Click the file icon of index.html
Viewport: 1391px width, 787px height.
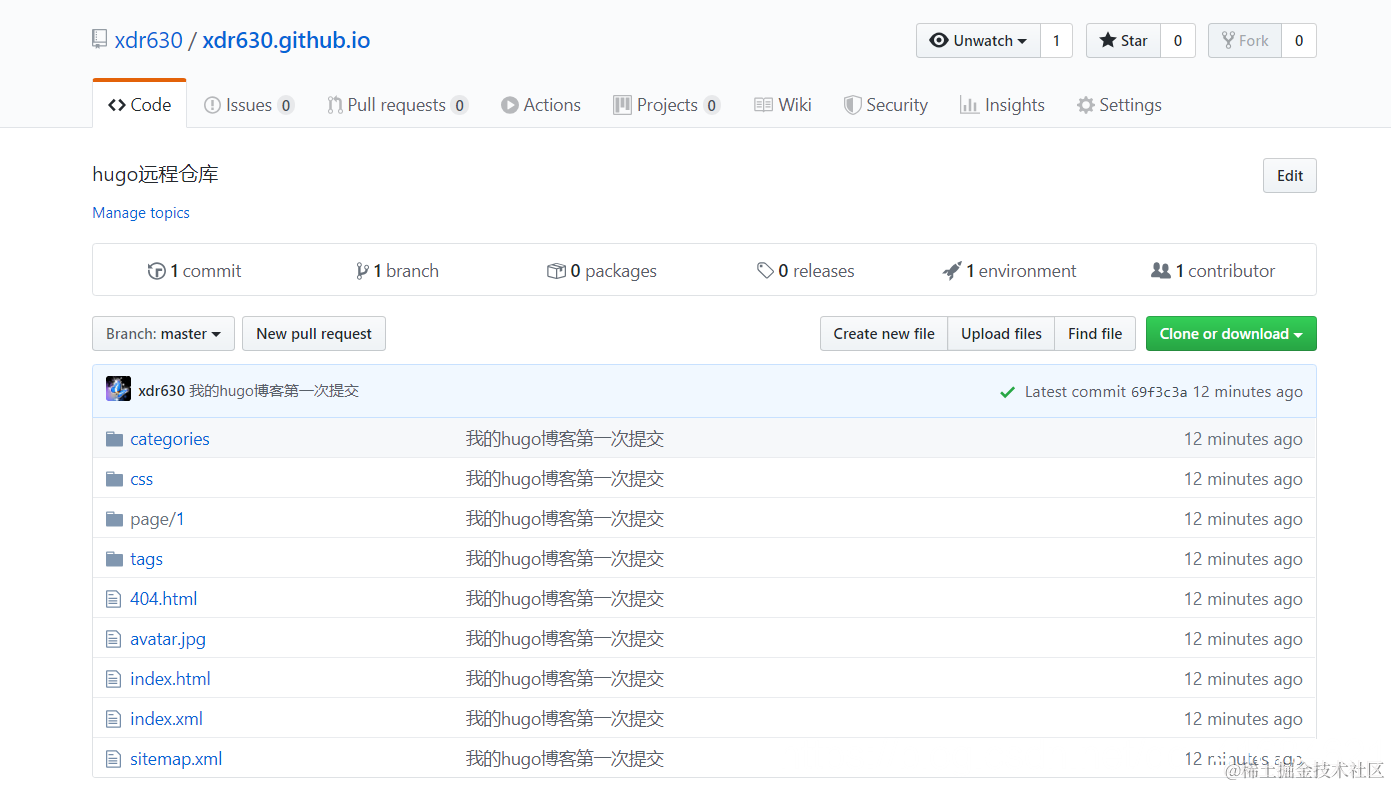[113, 679]
